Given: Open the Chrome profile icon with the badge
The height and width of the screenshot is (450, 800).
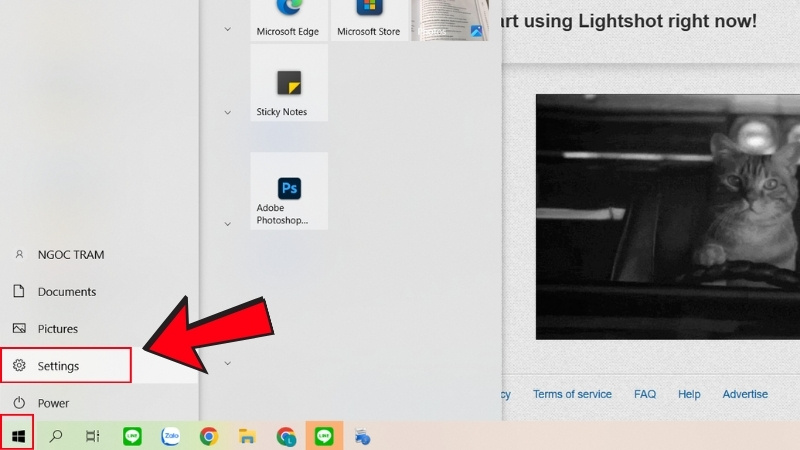Looking at the screenshot, I should (286, 436).
